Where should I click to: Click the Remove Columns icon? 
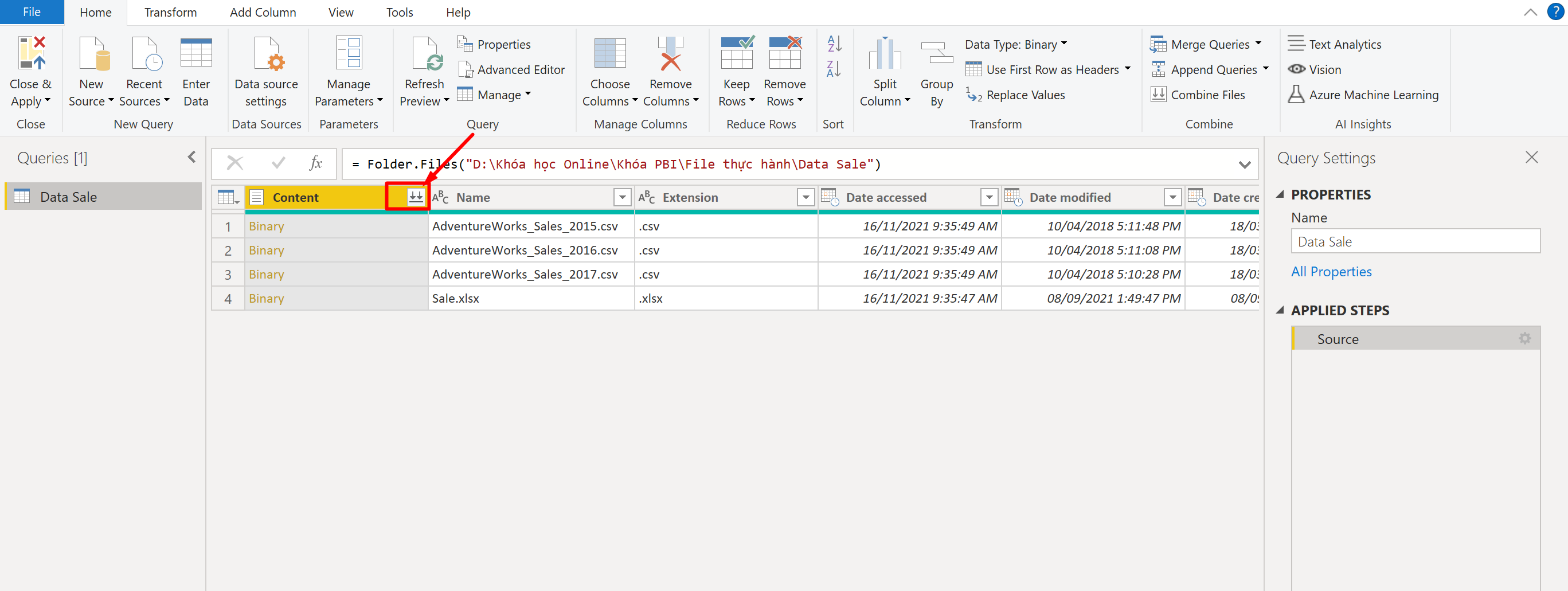670,53
